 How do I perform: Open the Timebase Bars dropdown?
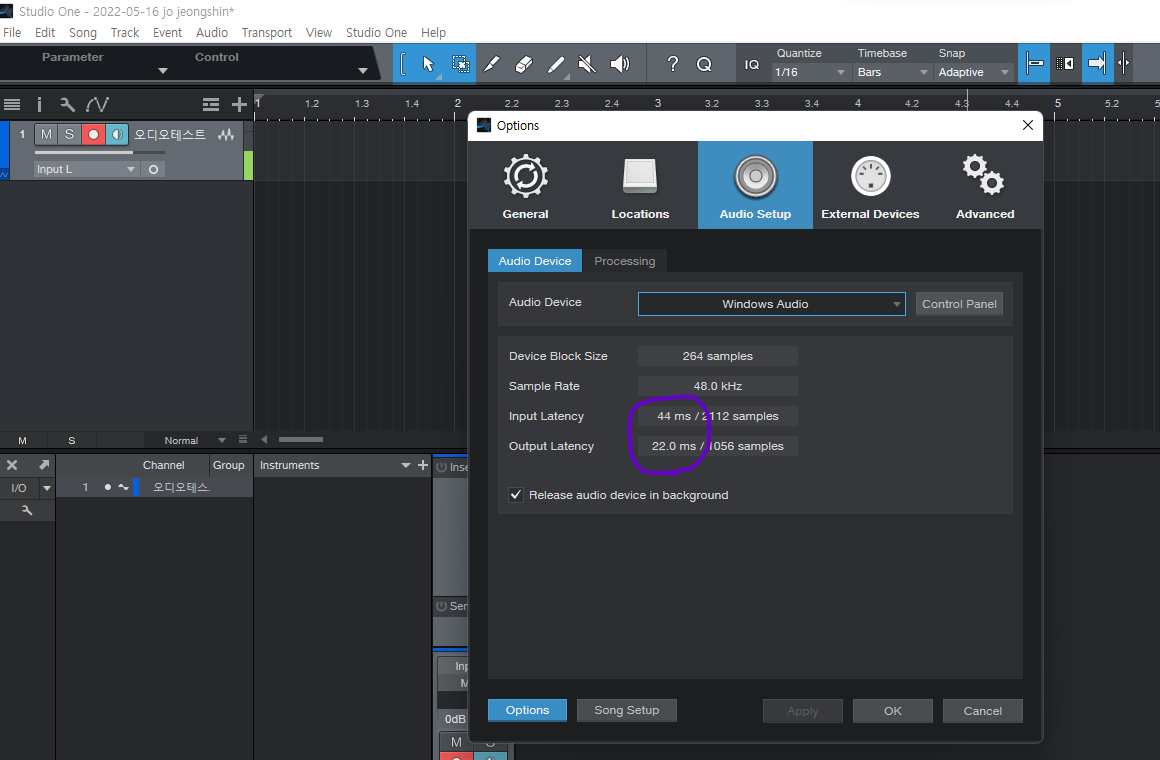[x=891, y=73]
